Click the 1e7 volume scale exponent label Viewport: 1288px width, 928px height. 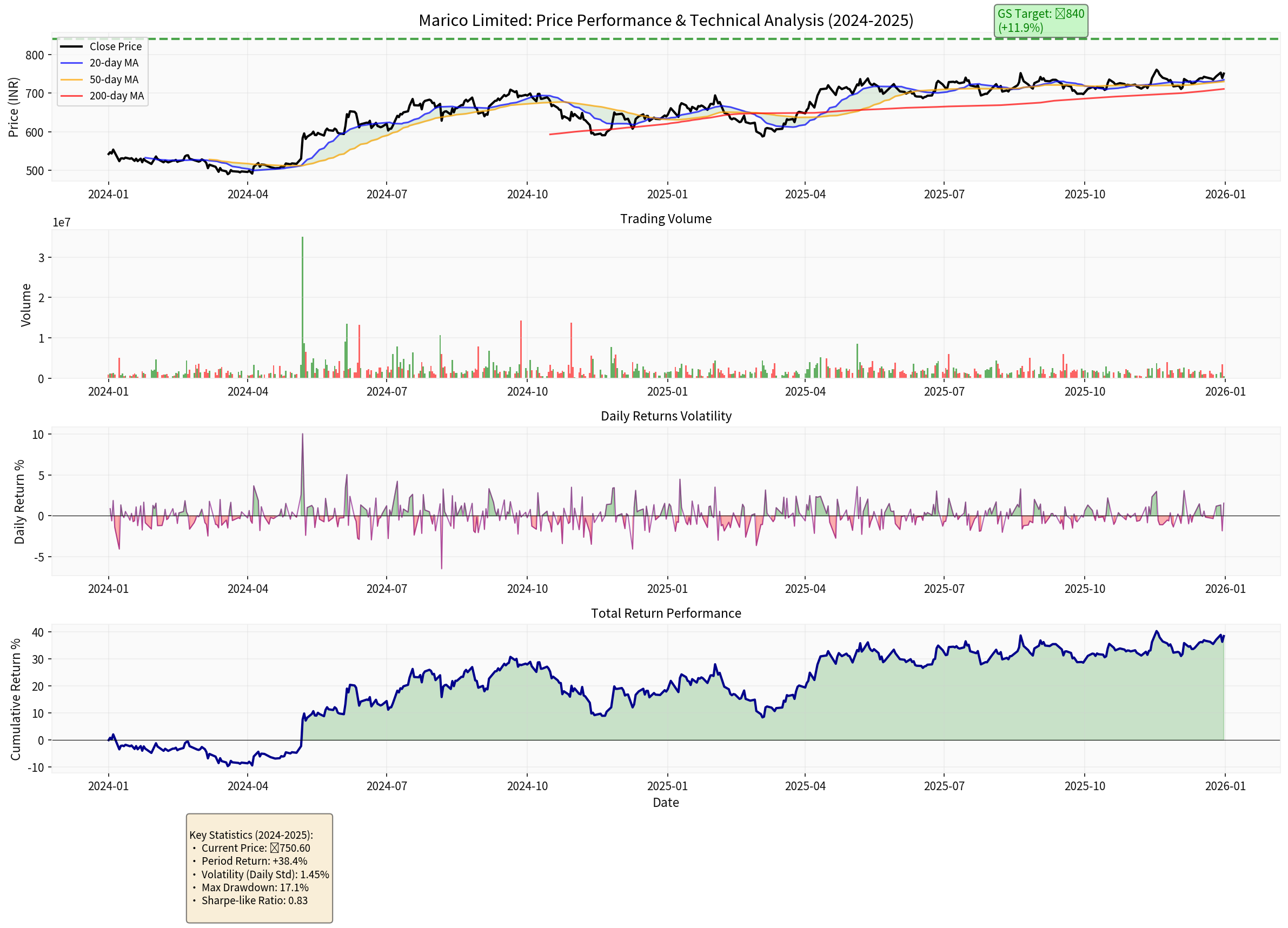(61, 223)
